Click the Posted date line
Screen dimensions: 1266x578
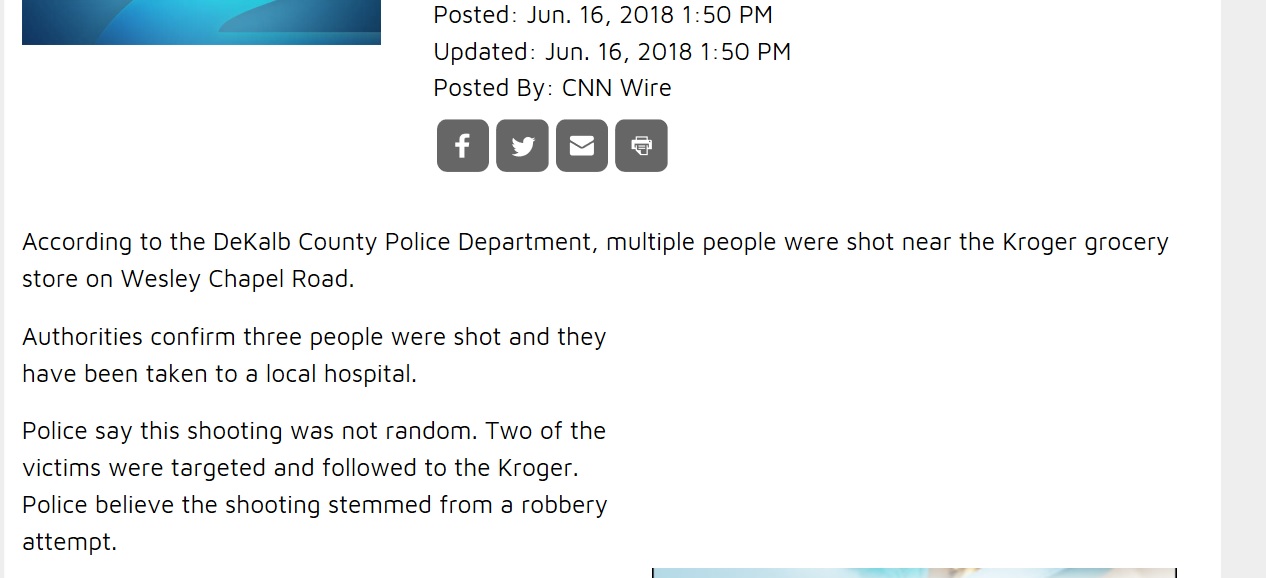602,15
